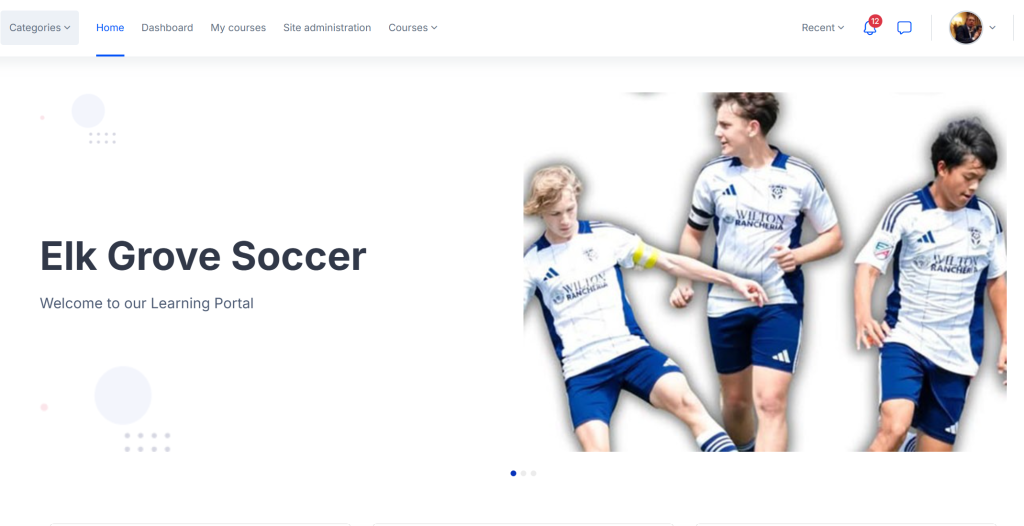Expand the Courses dropdown menu
The width and height of the screenshot is (1024, 526).
413,27
